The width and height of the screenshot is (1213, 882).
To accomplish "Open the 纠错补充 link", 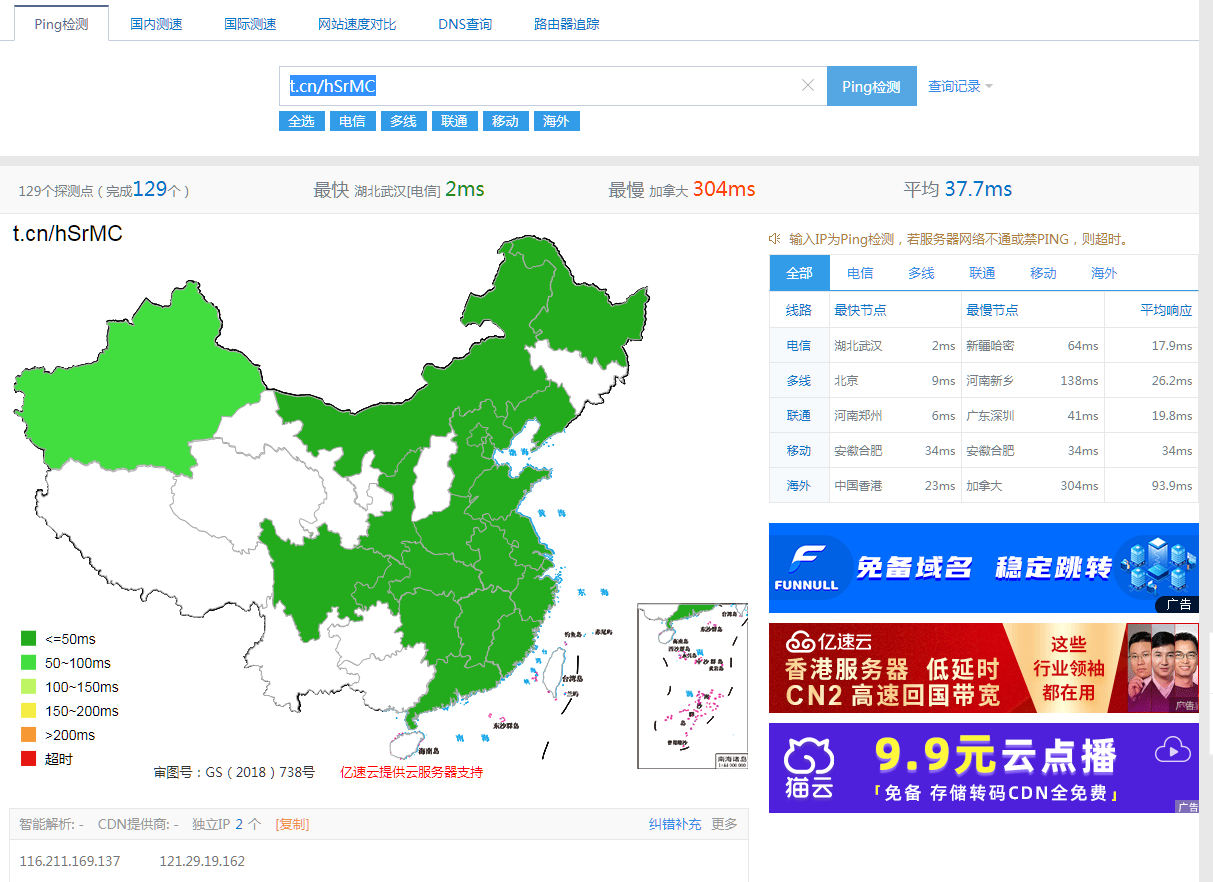I will click(676, 823).
